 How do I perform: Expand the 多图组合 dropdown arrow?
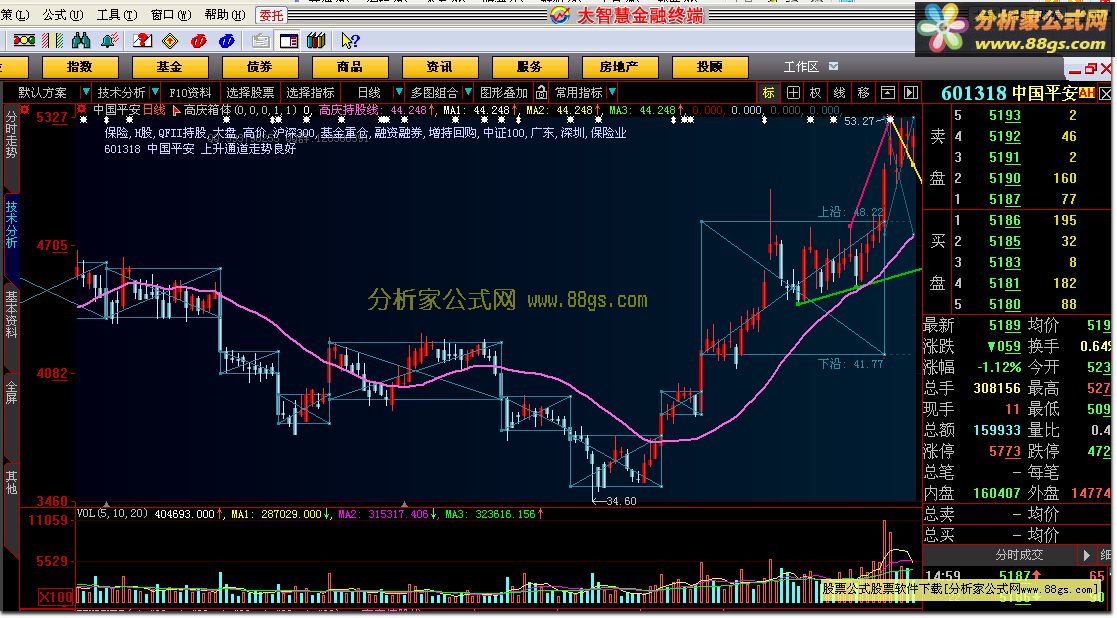[468, 93]
